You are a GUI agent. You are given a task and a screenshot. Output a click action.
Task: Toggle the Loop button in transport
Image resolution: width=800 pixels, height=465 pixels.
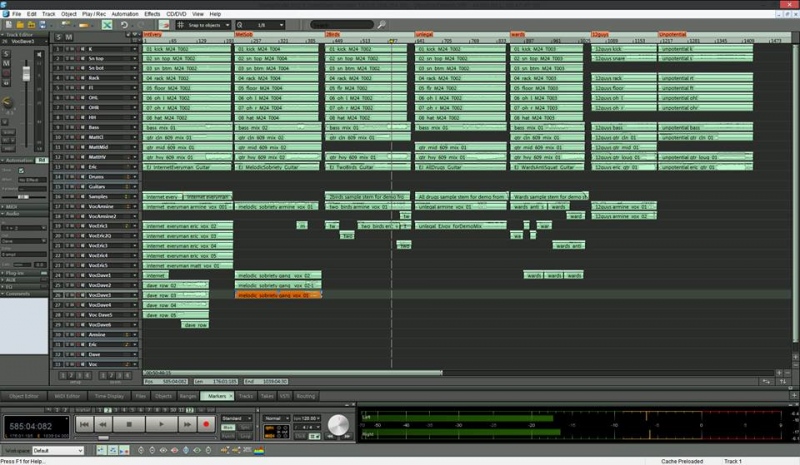point(246,436)
